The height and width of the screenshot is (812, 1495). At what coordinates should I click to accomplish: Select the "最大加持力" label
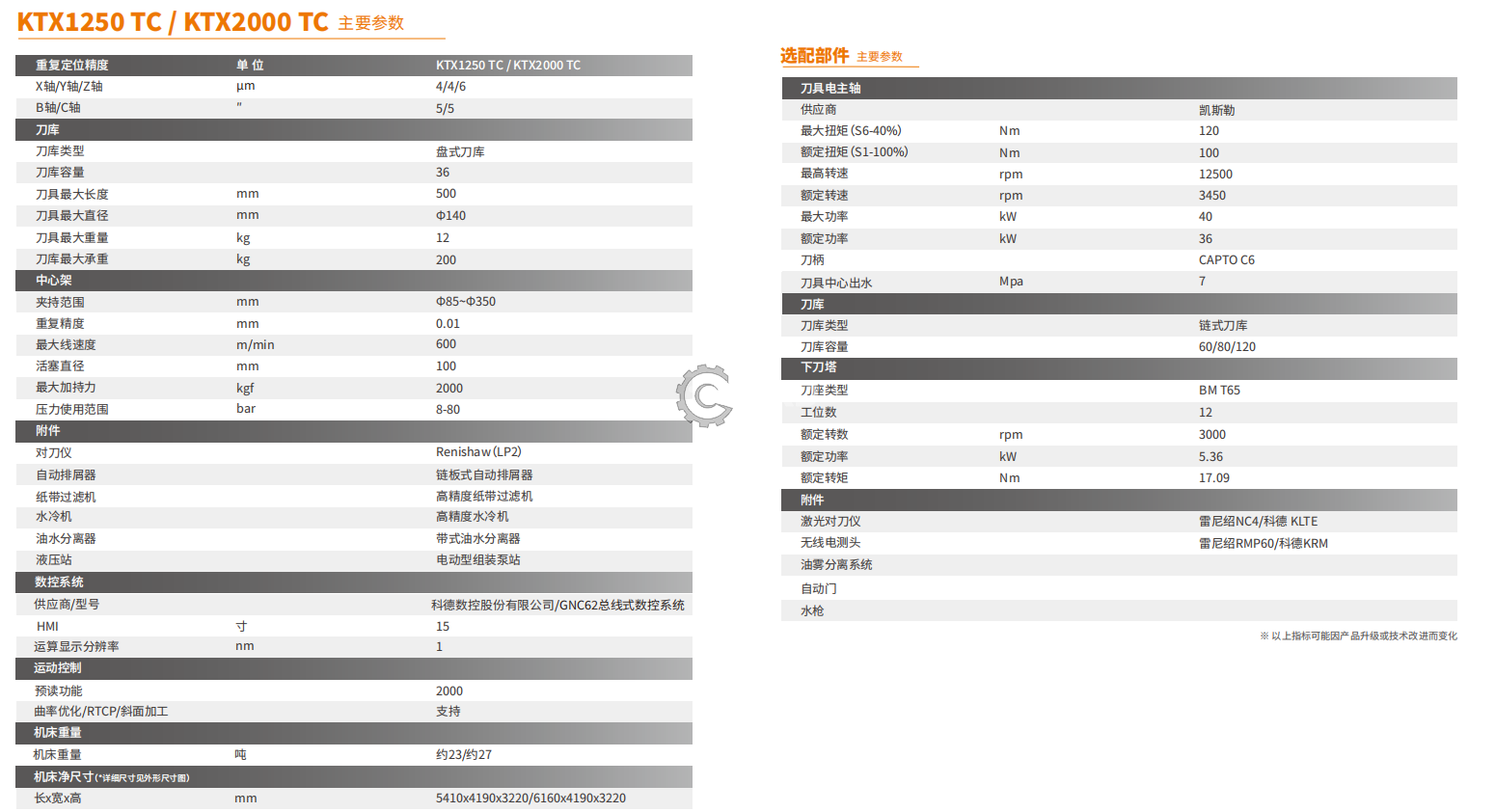coord(66,387)
